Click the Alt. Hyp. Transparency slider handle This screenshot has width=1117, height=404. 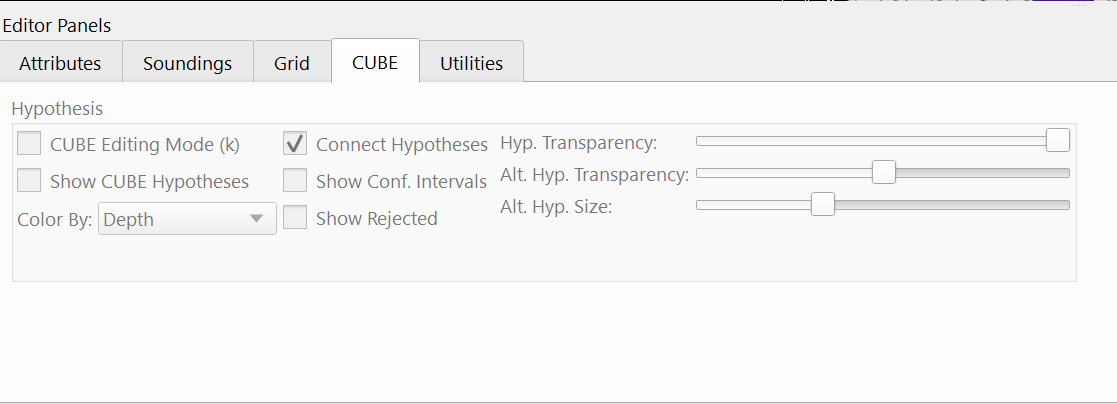click(883, 173)
